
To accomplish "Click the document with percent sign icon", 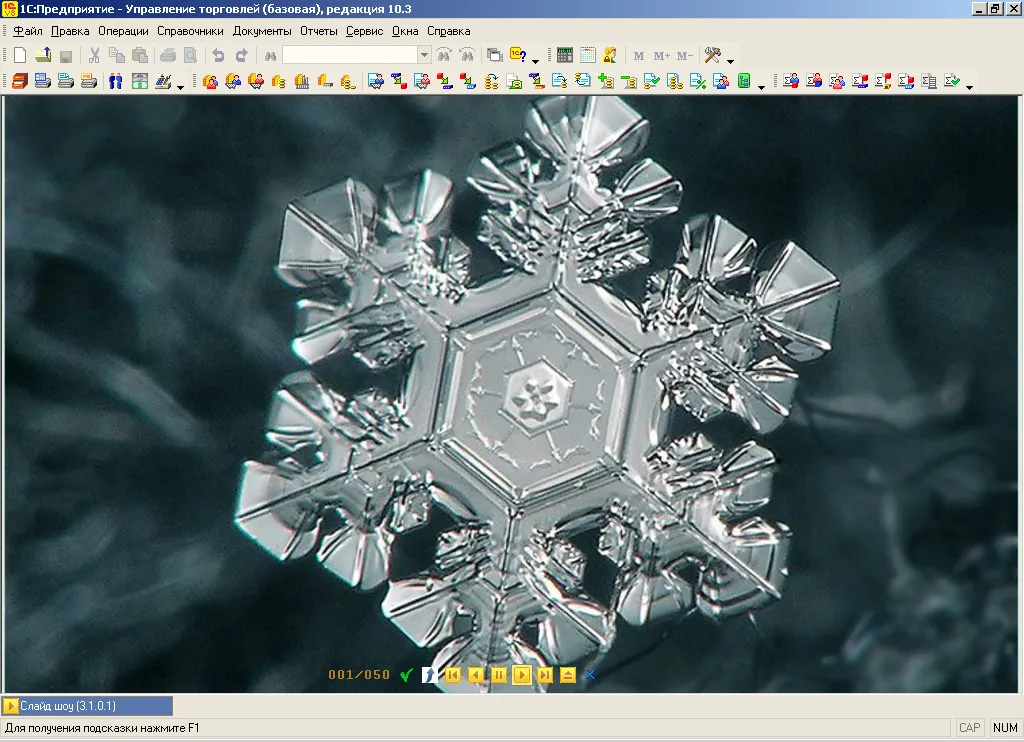I will click(x=697, y=81).
